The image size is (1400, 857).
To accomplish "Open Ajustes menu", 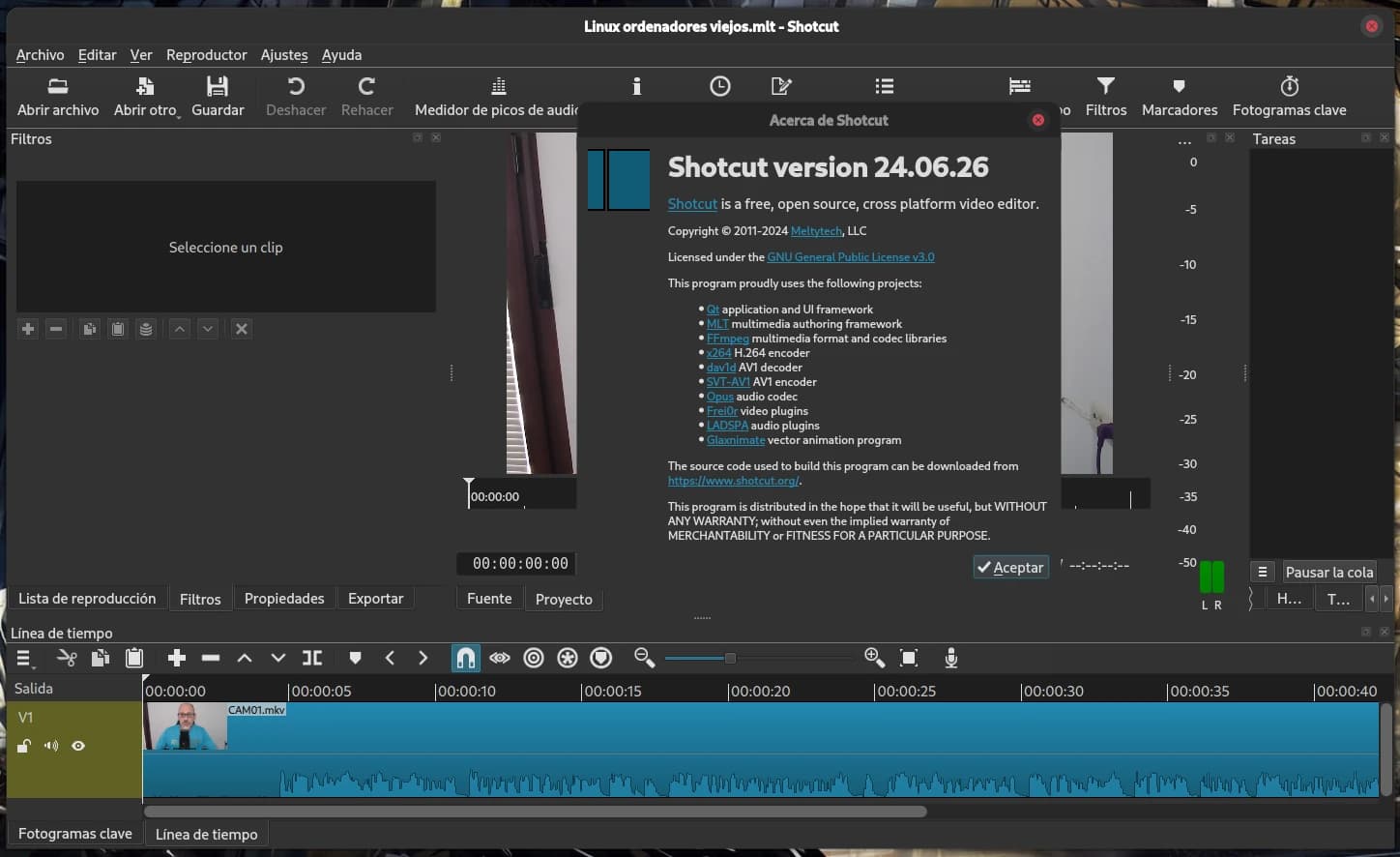I will click(x=284, y=55).
